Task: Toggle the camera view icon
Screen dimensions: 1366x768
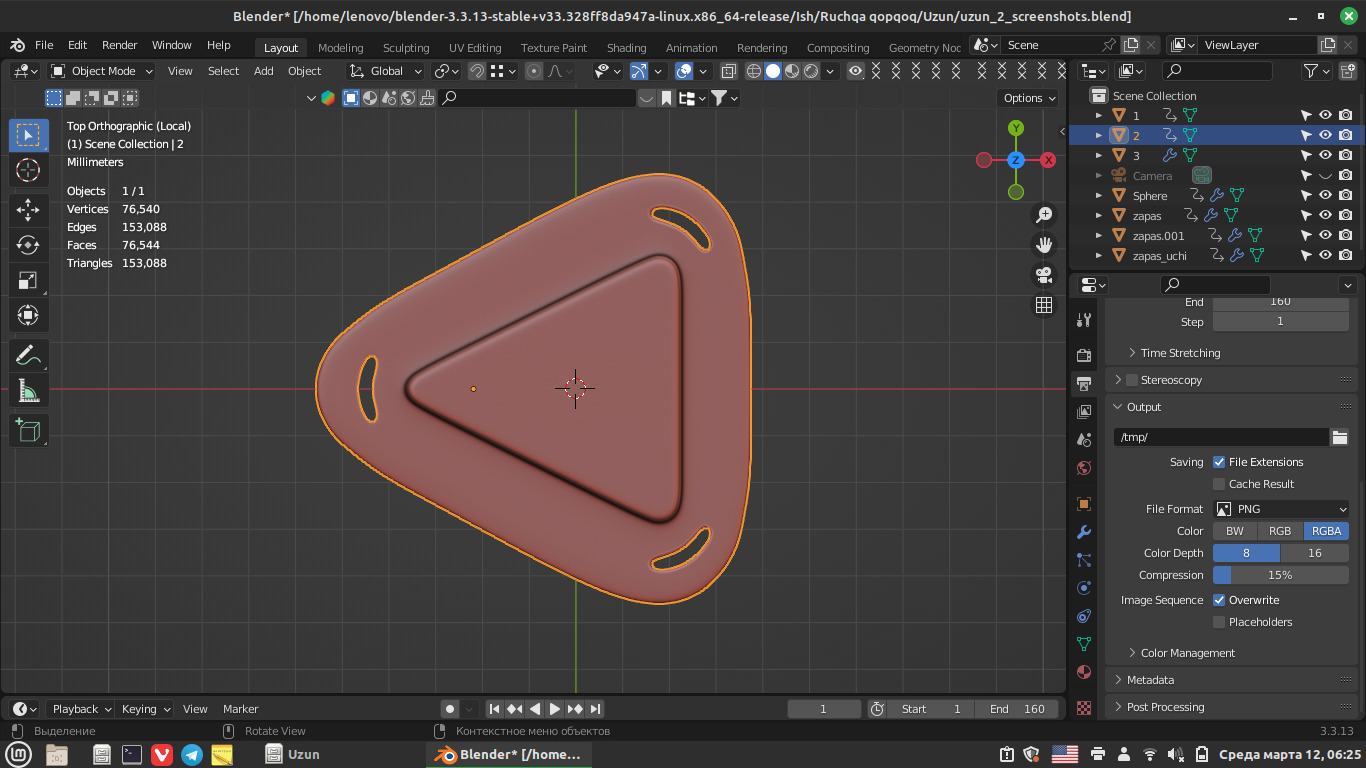Action: [x=1045, y=275]
